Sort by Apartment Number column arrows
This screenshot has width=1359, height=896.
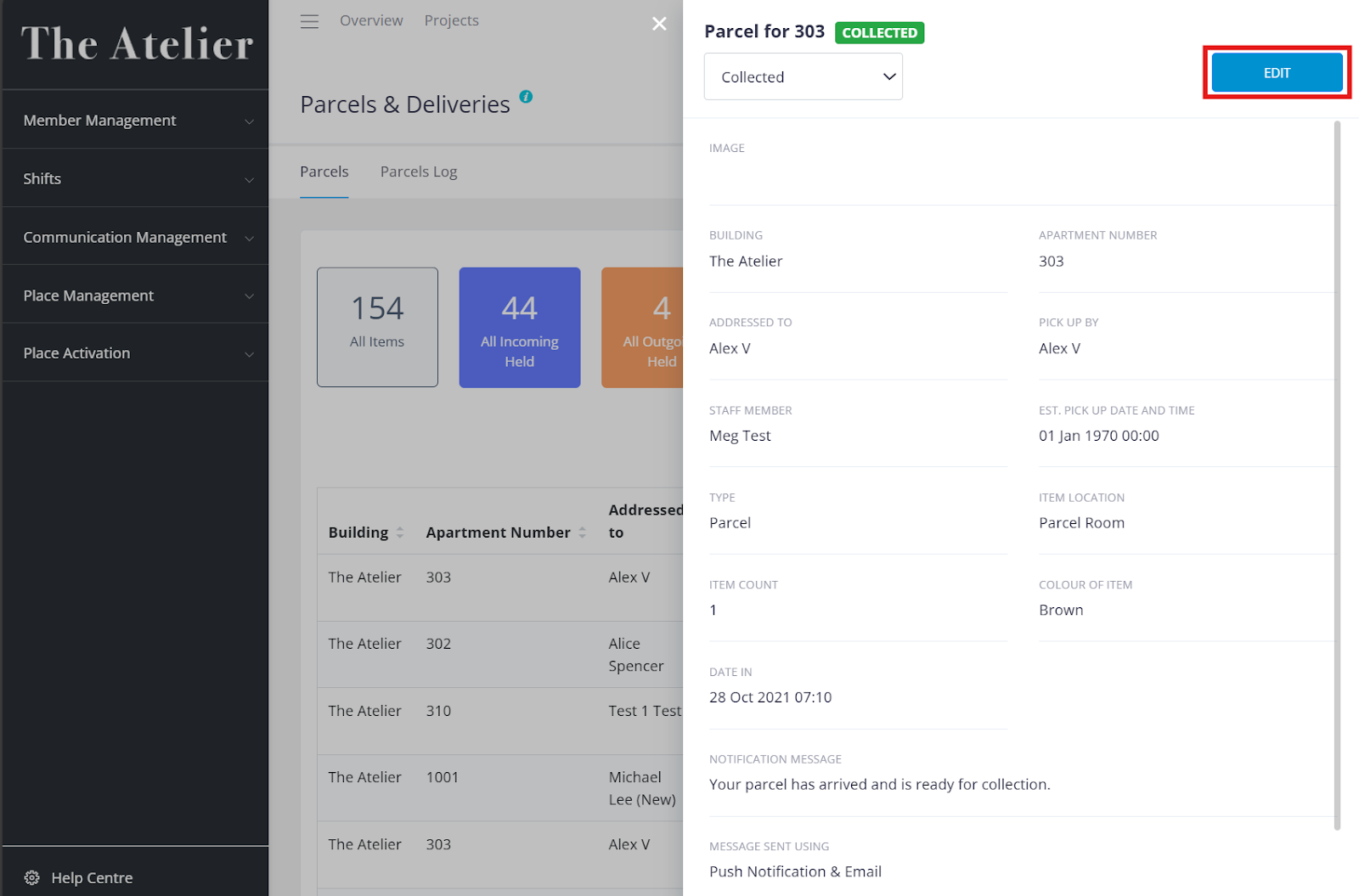583,533
